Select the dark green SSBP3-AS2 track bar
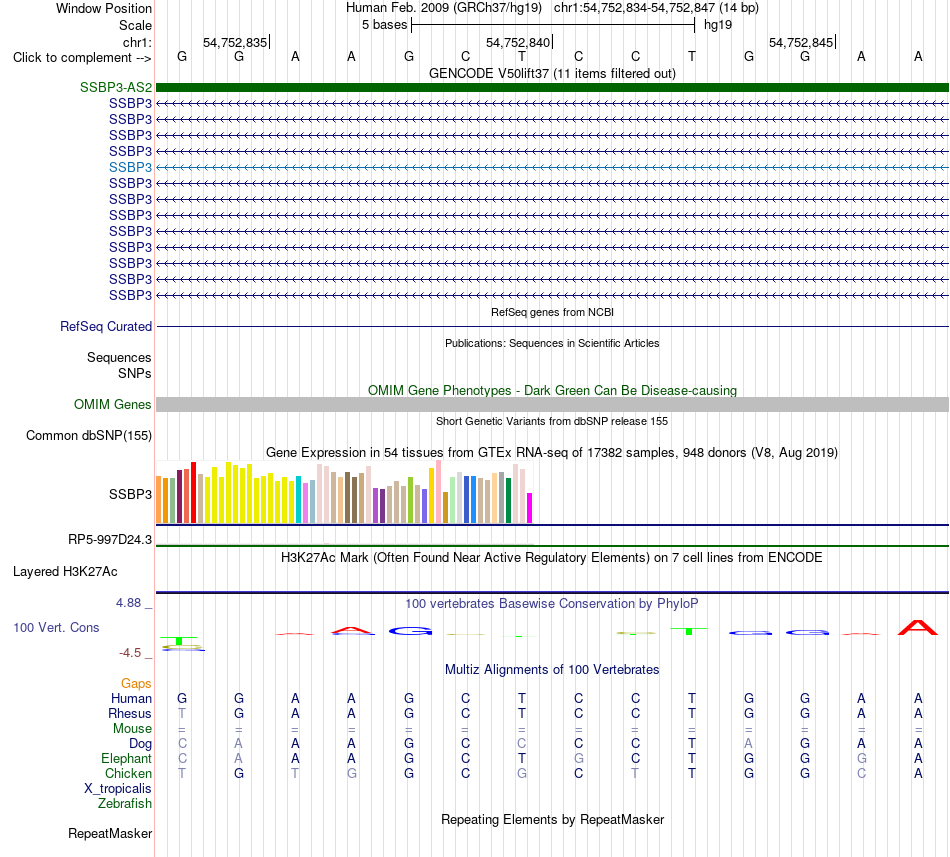This screenshot has width=950, height=857. (x=552, y=88)
